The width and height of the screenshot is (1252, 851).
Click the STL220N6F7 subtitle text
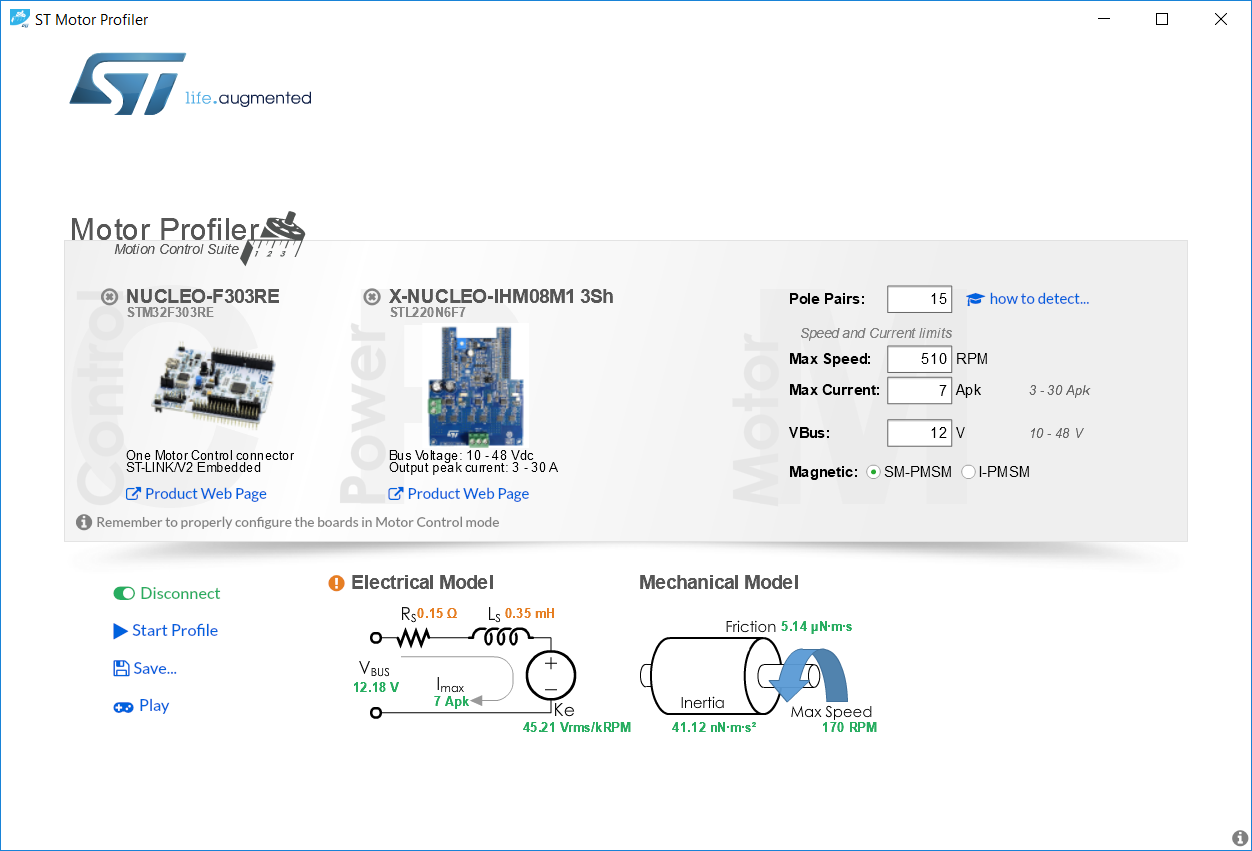click(x=428, y=312)
